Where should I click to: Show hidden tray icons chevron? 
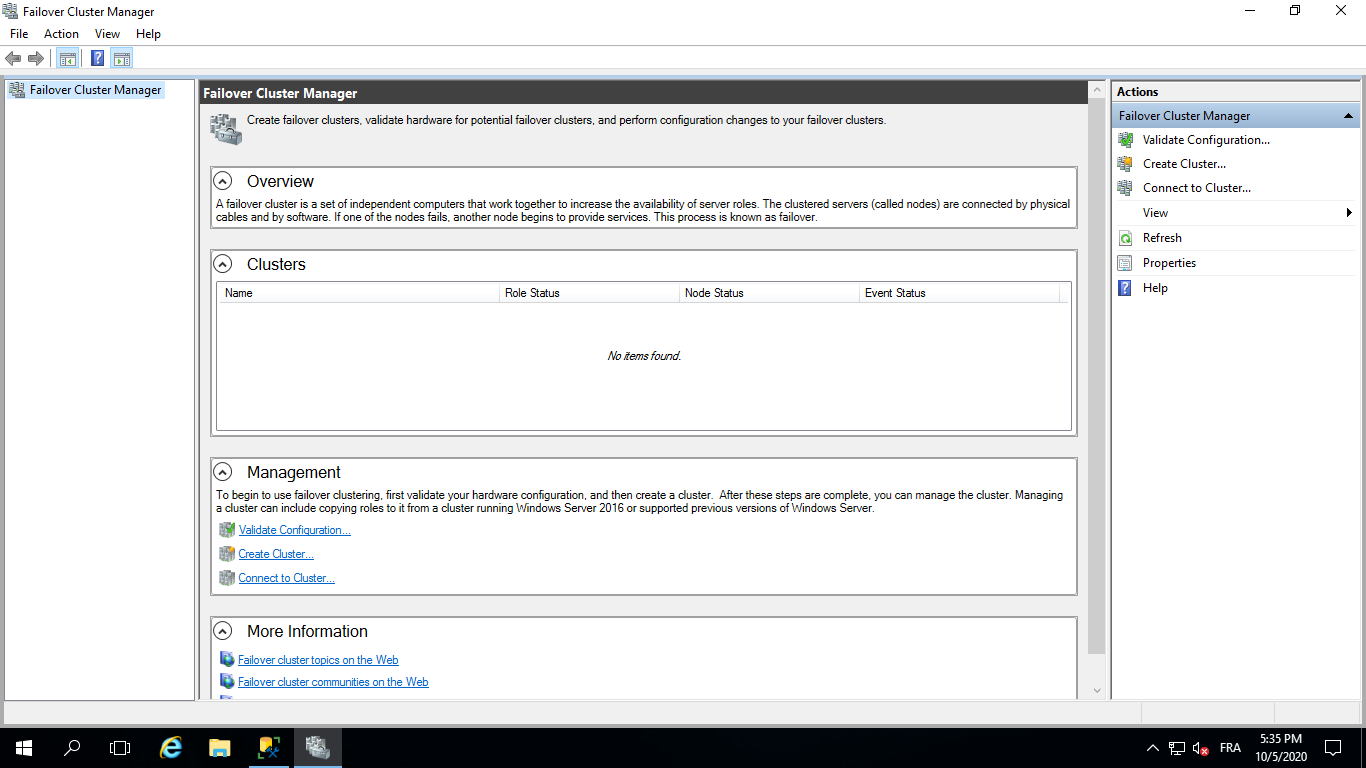[x=1152, y=748]
